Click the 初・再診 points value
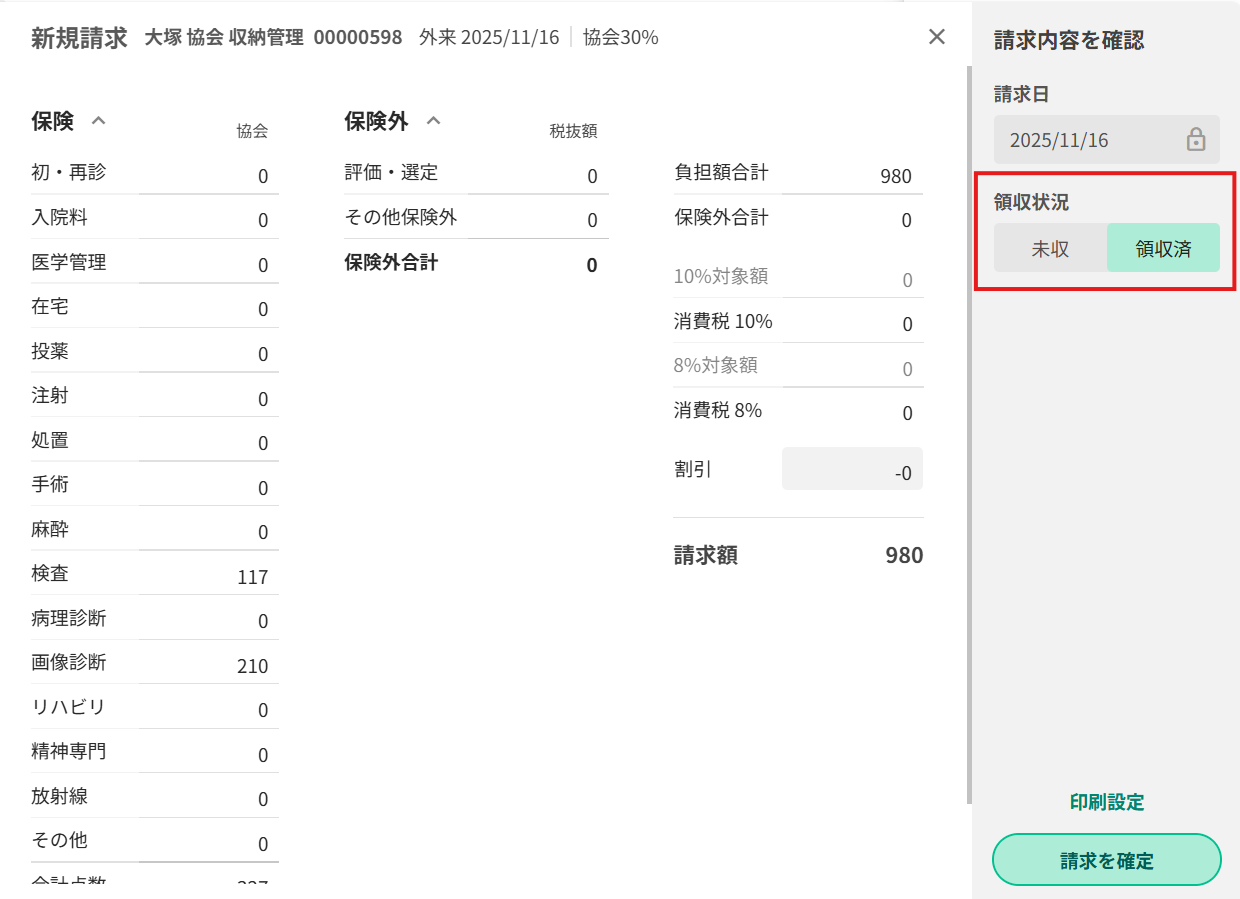 tap(262, 177)
